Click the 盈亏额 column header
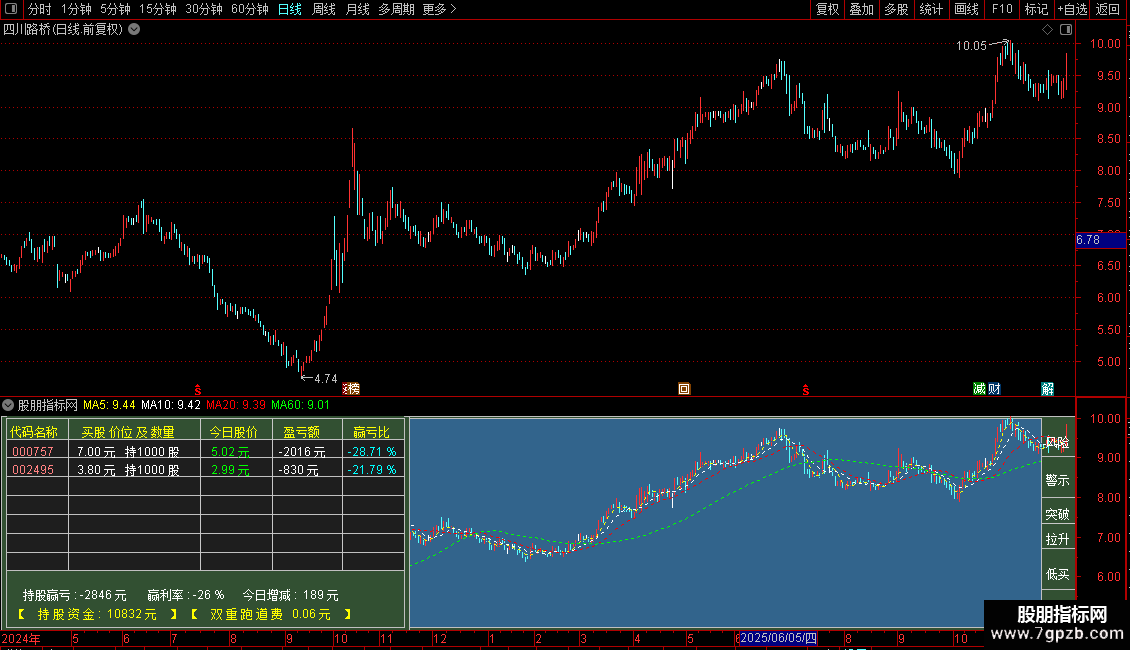The image size is (1130, 650). point(301,432)
